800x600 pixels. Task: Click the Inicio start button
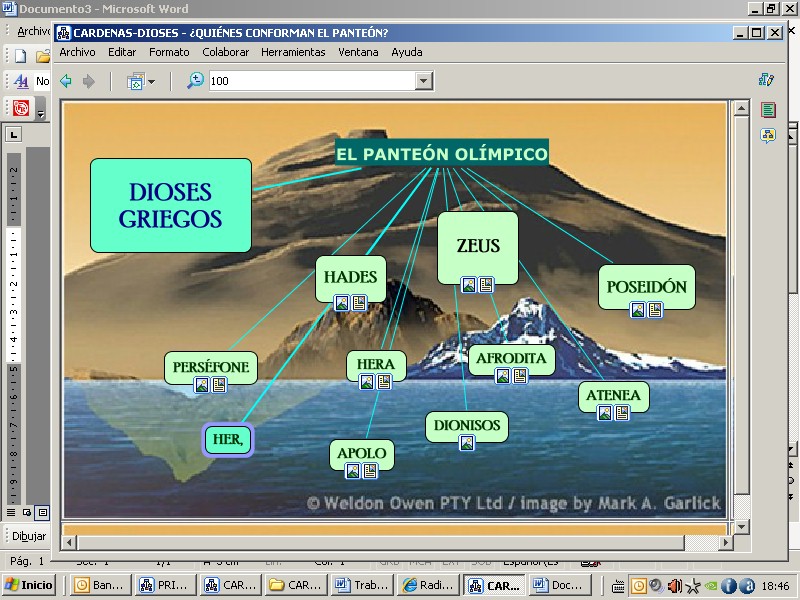[29, 585]
